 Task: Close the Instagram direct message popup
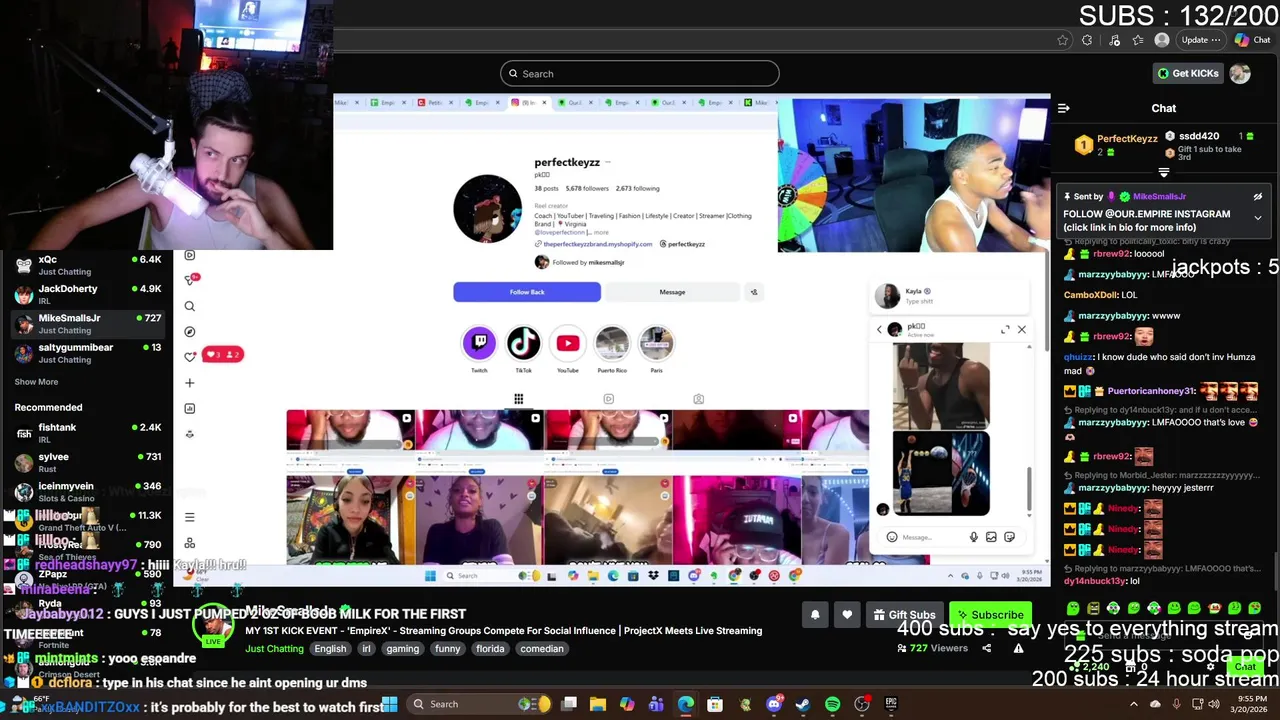coord(1021,329)
